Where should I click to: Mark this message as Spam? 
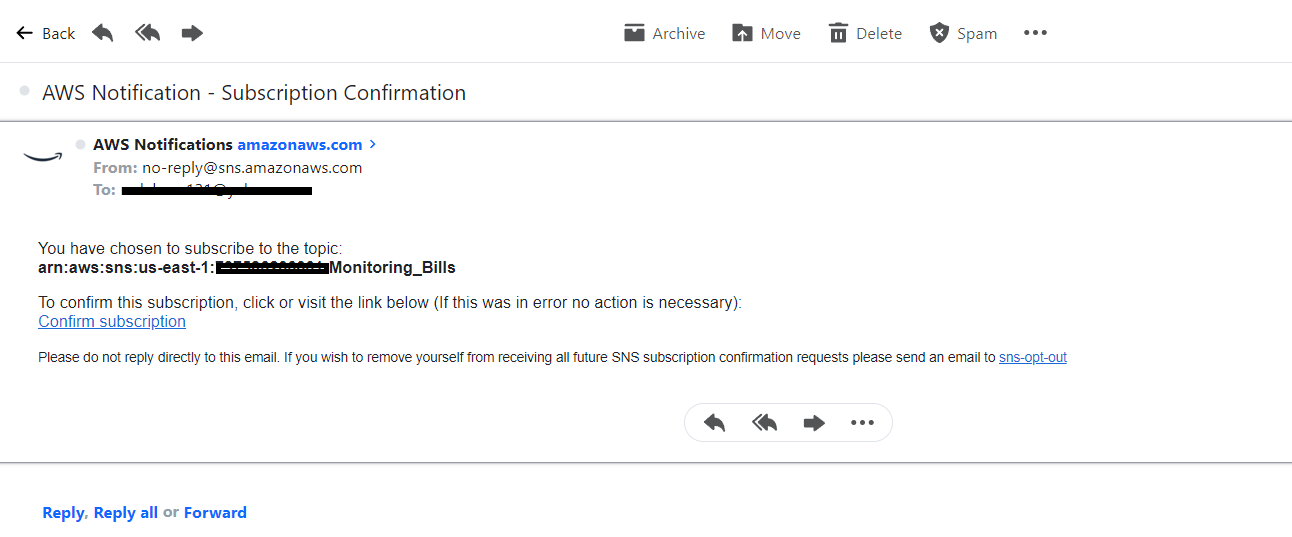(x=963, y=33)
